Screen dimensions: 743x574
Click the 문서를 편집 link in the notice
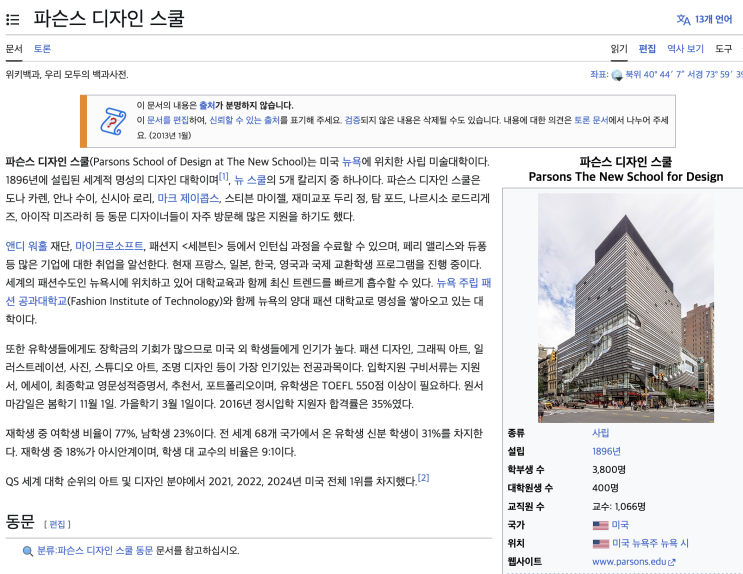pyautogui.click(x=167, y=120)
